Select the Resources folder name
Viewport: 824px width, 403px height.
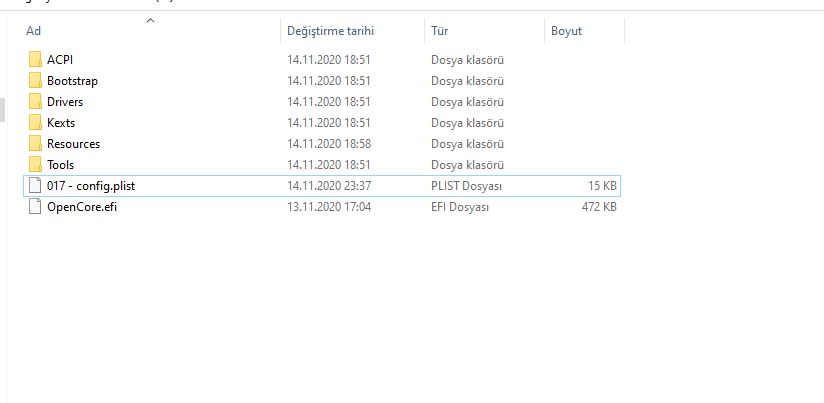[x=74, y=144]
